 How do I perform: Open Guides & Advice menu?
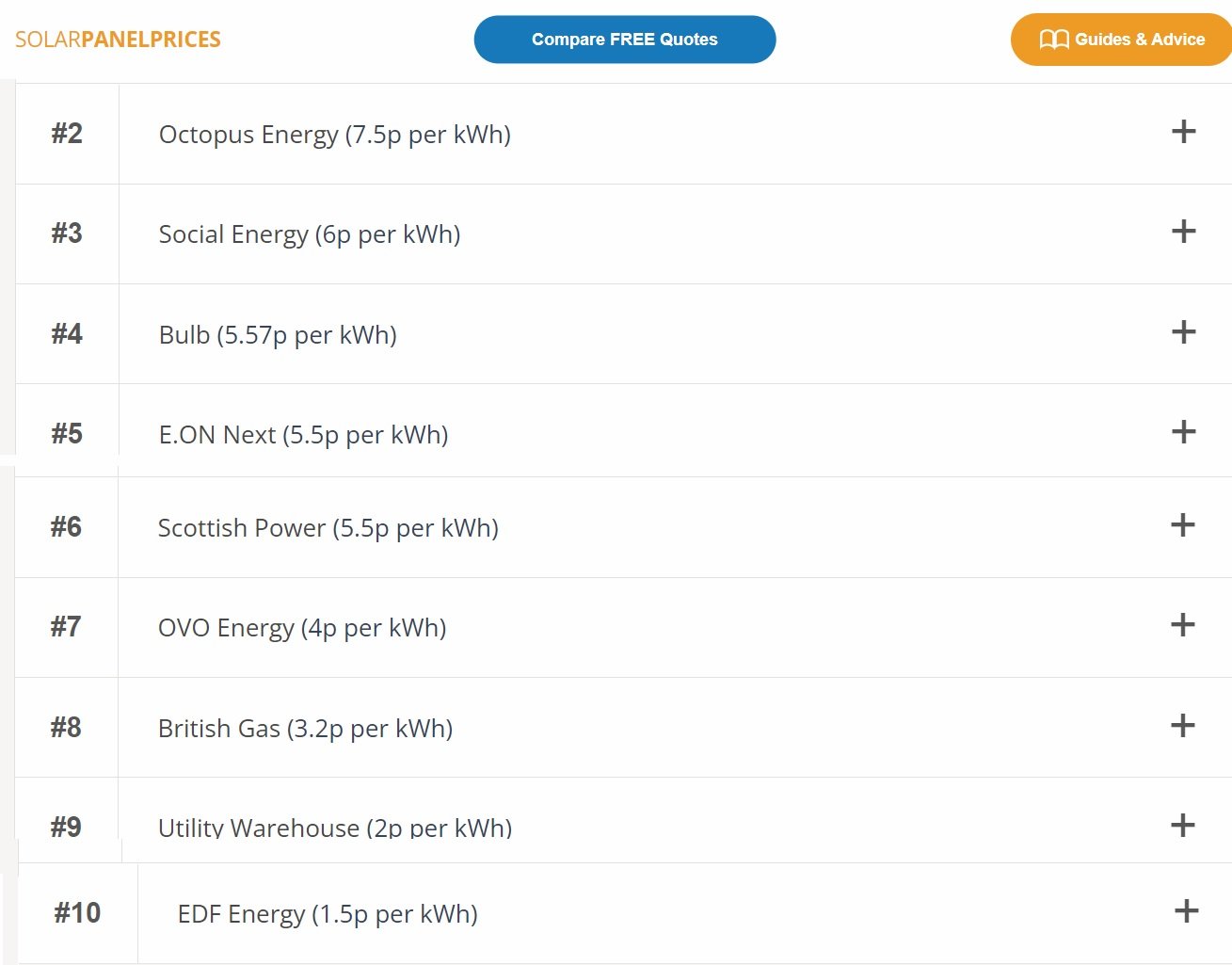tap(1121, 40)
